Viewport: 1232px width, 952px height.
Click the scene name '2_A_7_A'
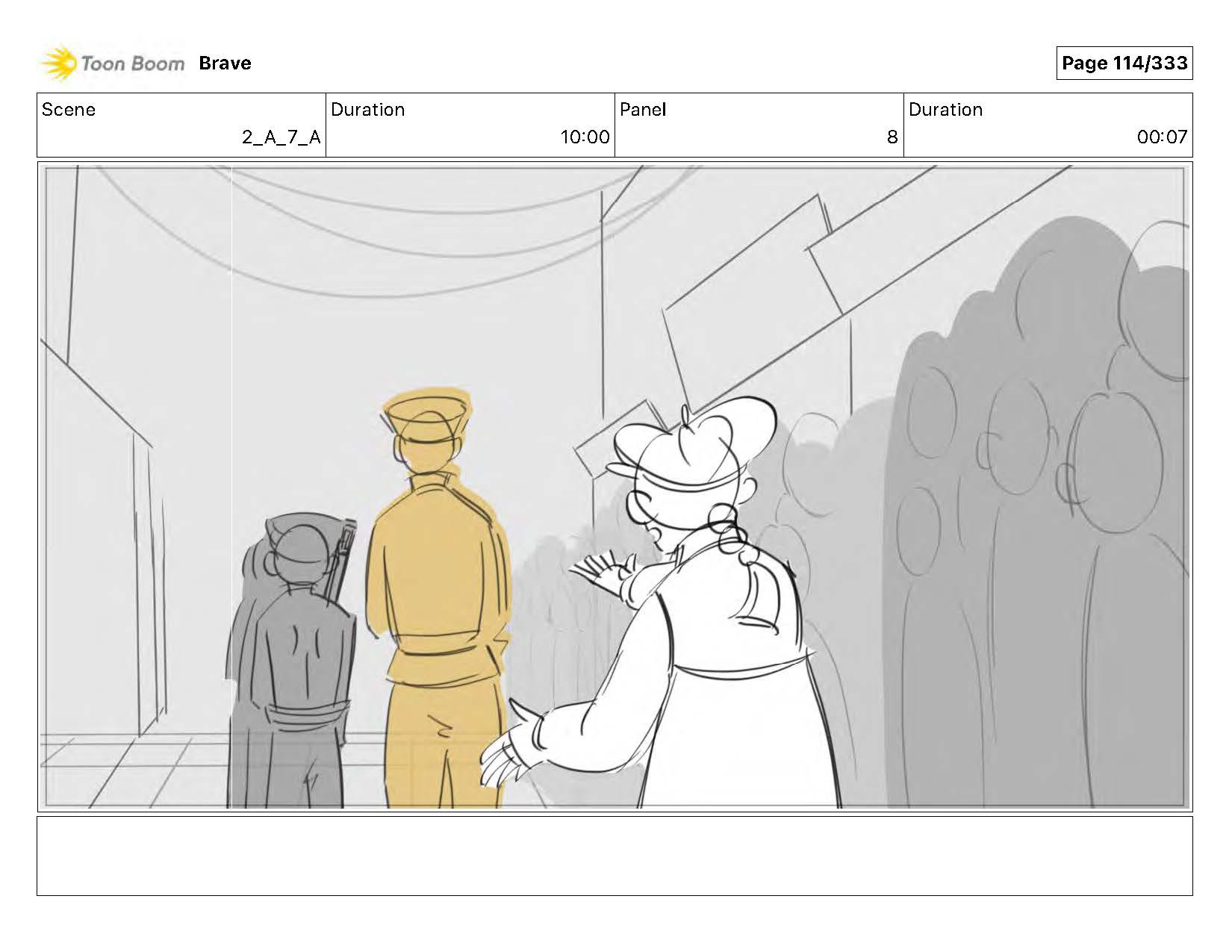281,137
